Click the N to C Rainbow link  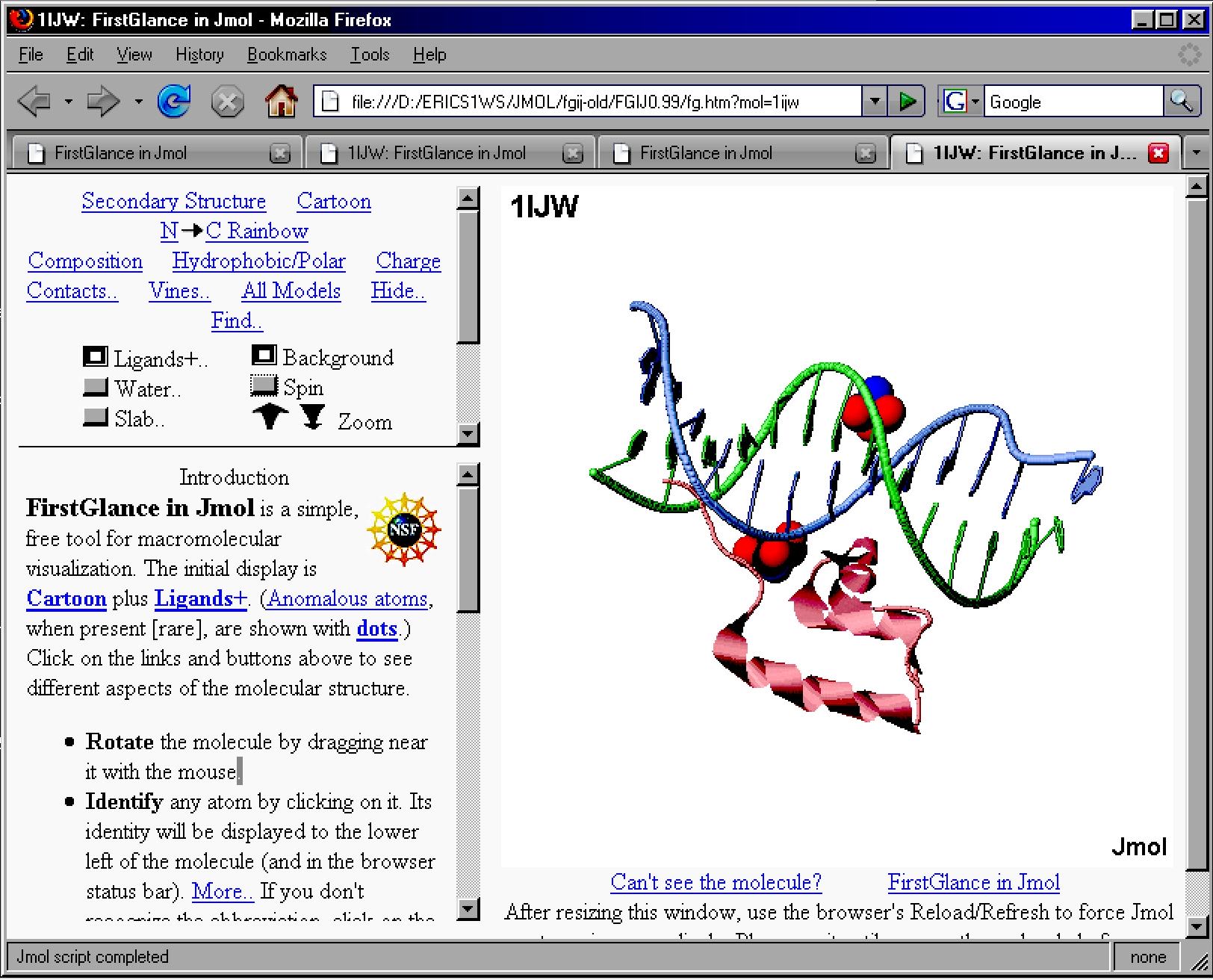235,231
